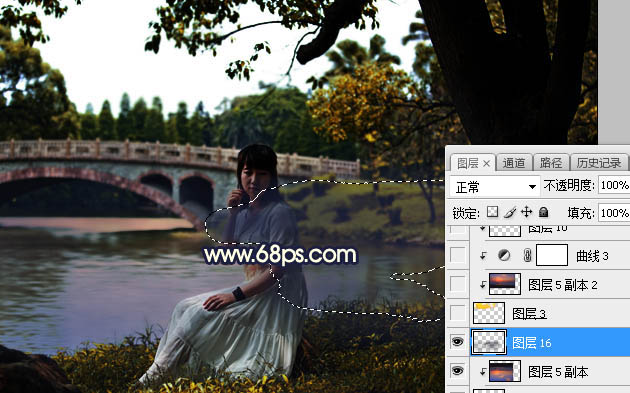Click the 图层 5 副本 2 layer thumbnail

(505, 284)
